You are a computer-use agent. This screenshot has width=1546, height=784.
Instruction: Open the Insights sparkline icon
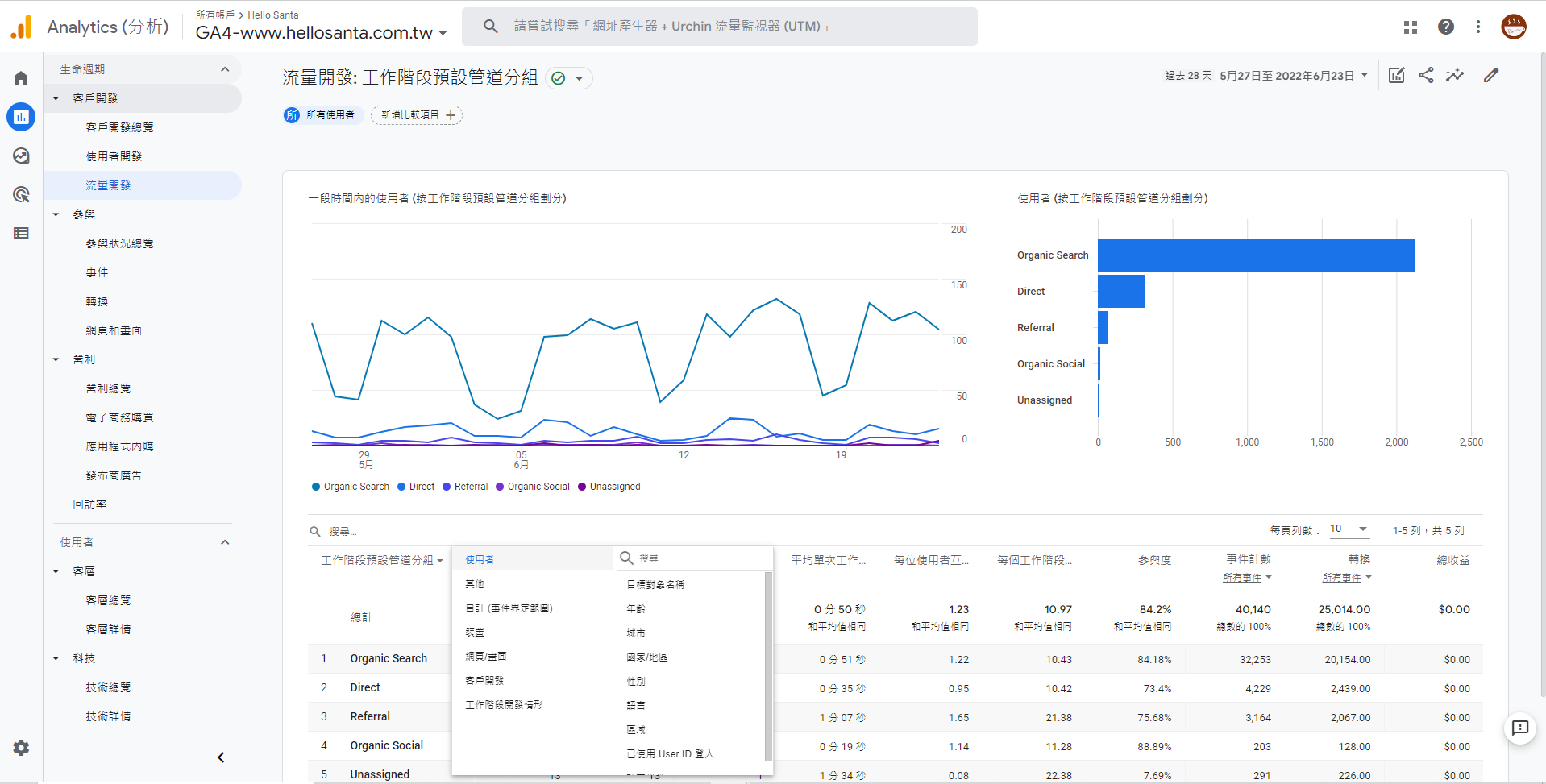[x=1455, y=75]
